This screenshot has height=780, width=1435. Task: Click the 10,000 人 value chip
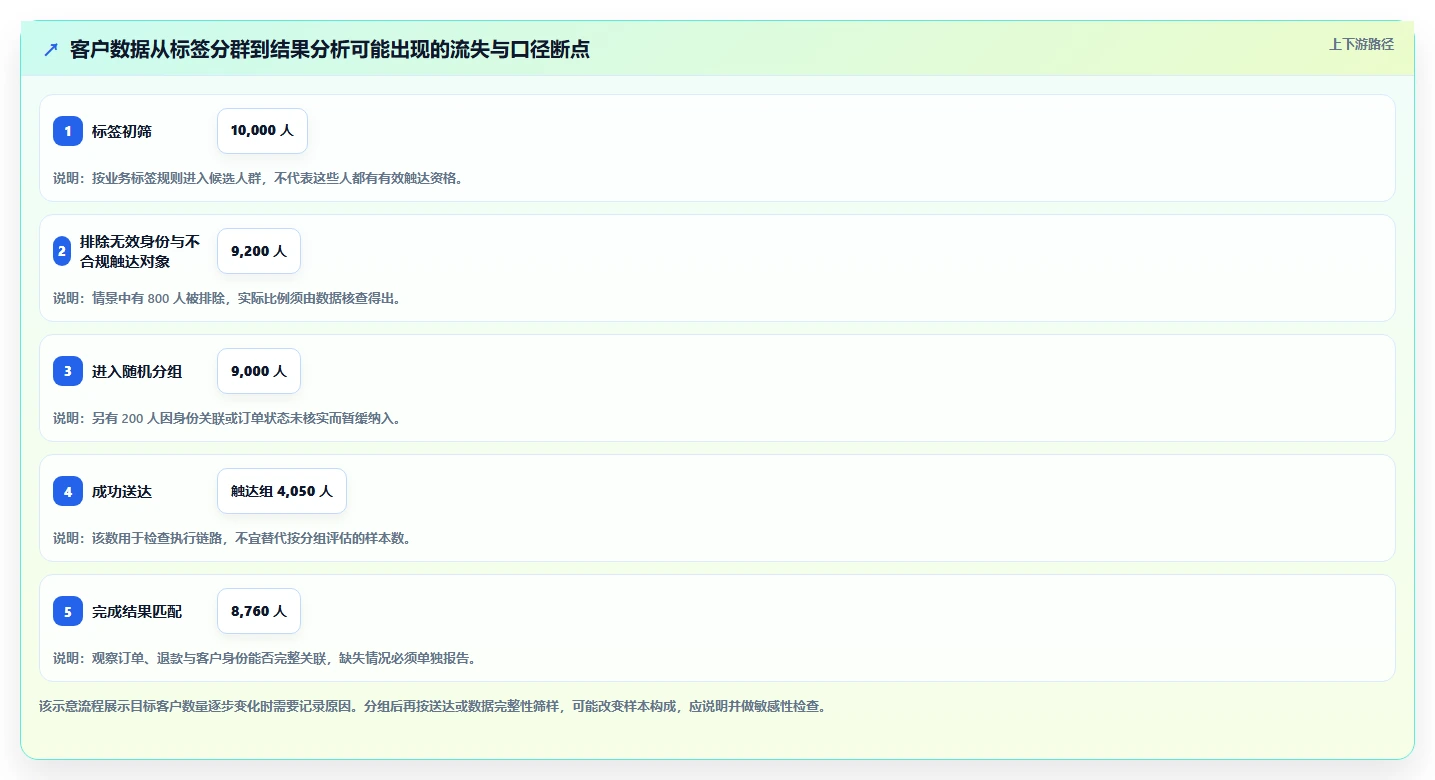click(262, 131)
